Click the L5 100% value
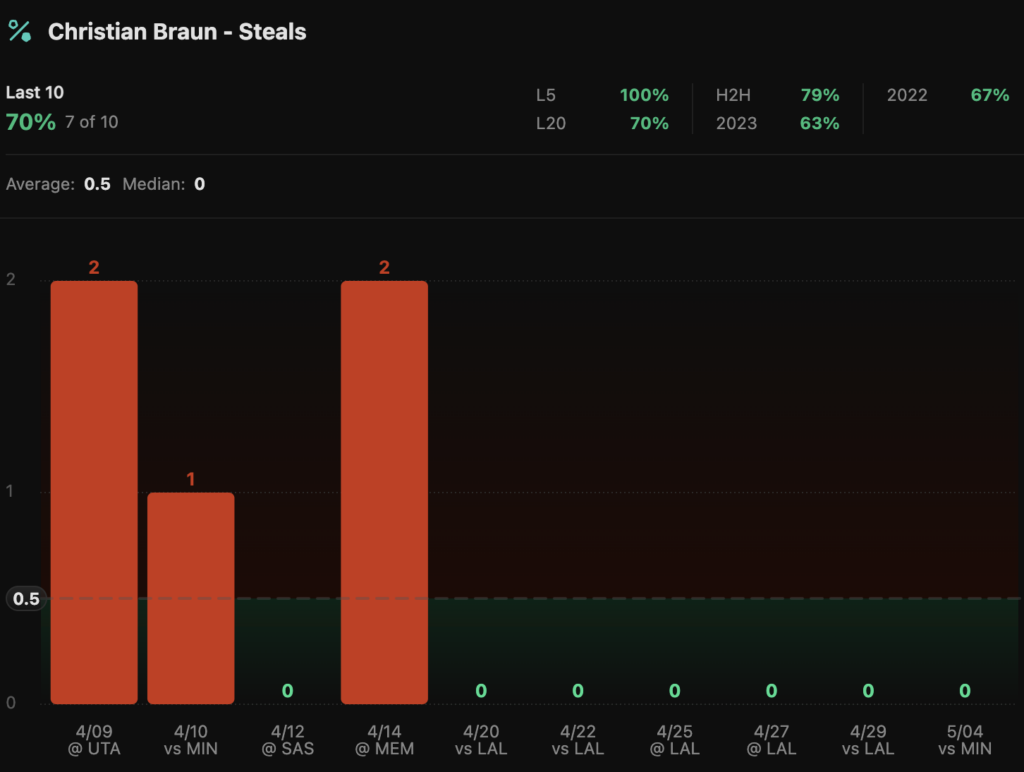Screen dimensions: 1024x772 644,95
